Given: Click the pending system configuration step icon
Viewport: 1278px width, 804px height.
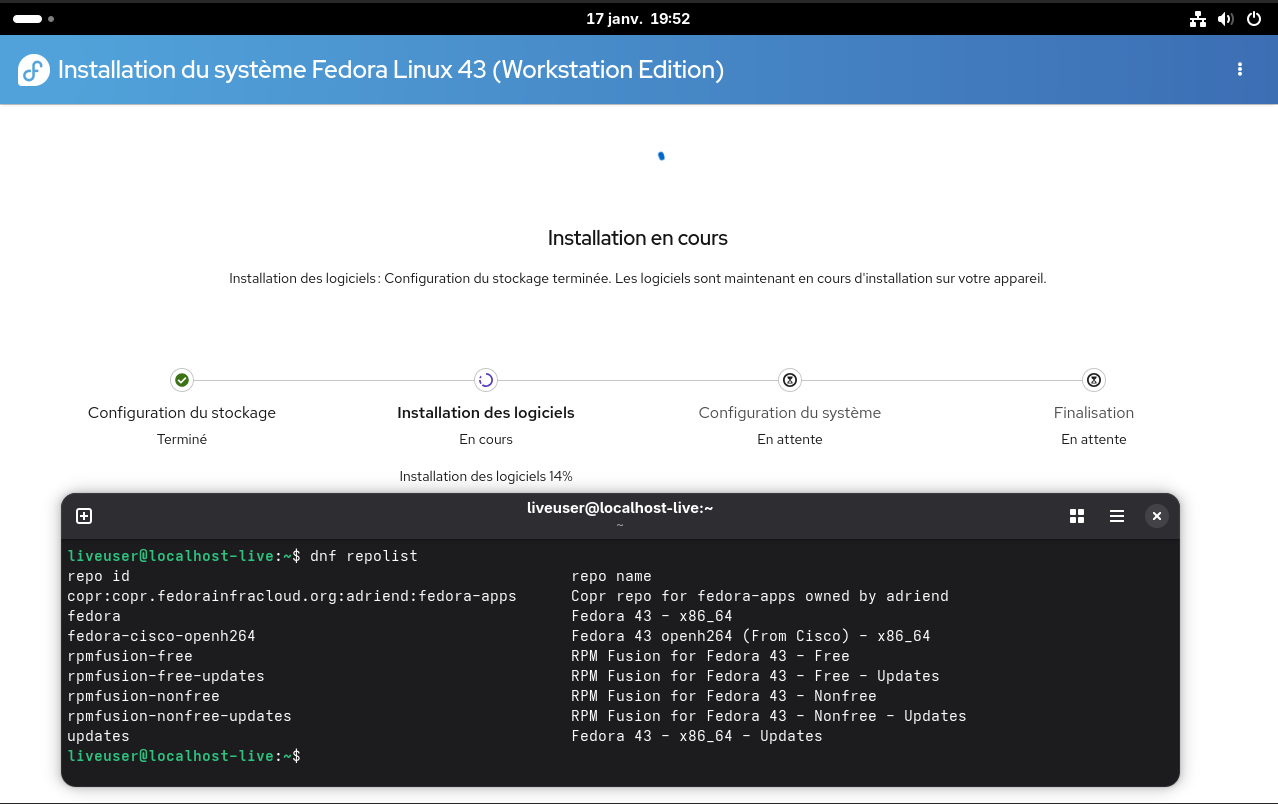Looking at the screenshot, I should tap(790, 380).
